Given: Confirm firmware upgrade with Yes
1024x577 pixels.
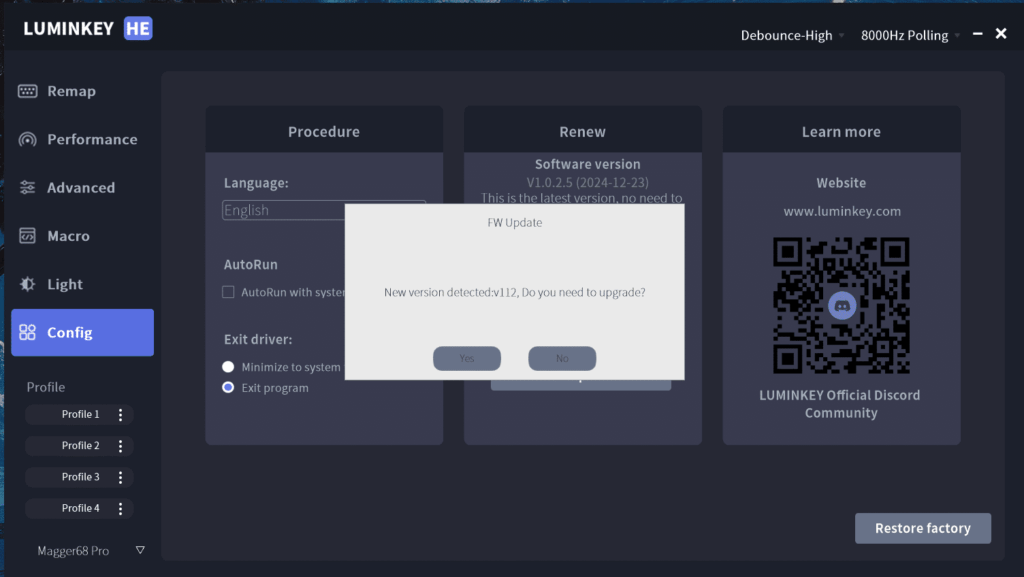Looking at the screenshot, I should (467, 358).
